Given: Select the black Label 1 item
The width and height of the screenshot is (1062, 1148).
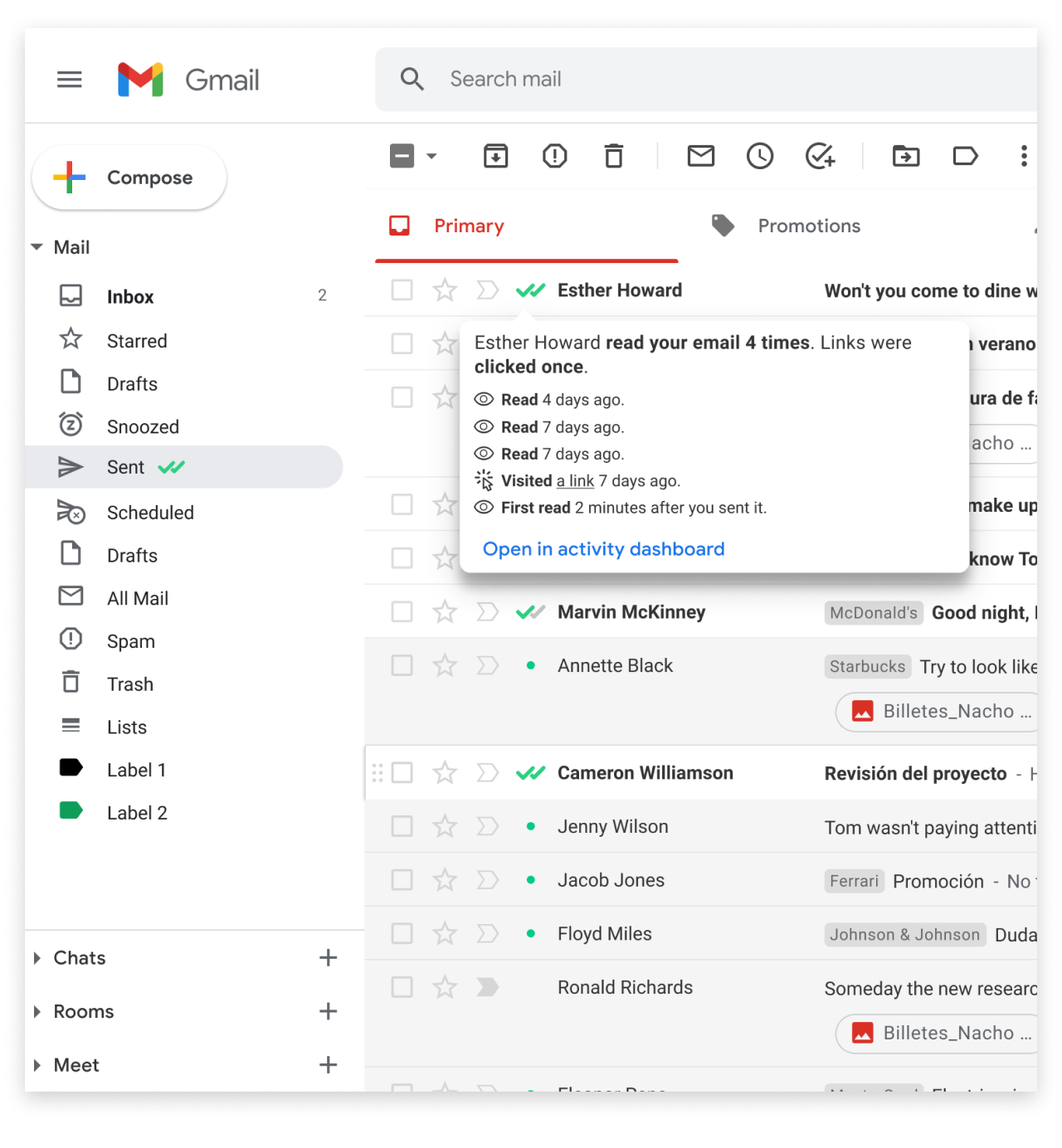Looking at the screenshot, I should (x=184, y=770).
